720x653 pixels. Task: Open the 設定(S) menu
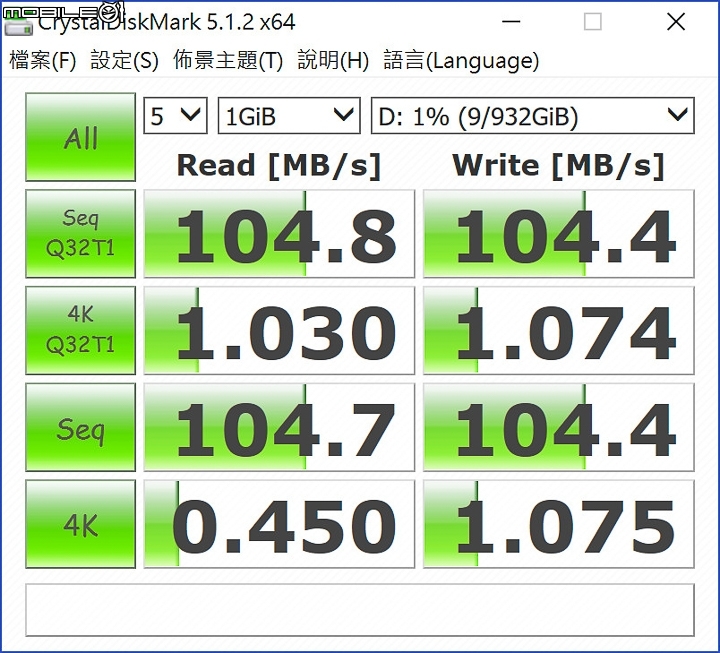click(x=124, y=60)
